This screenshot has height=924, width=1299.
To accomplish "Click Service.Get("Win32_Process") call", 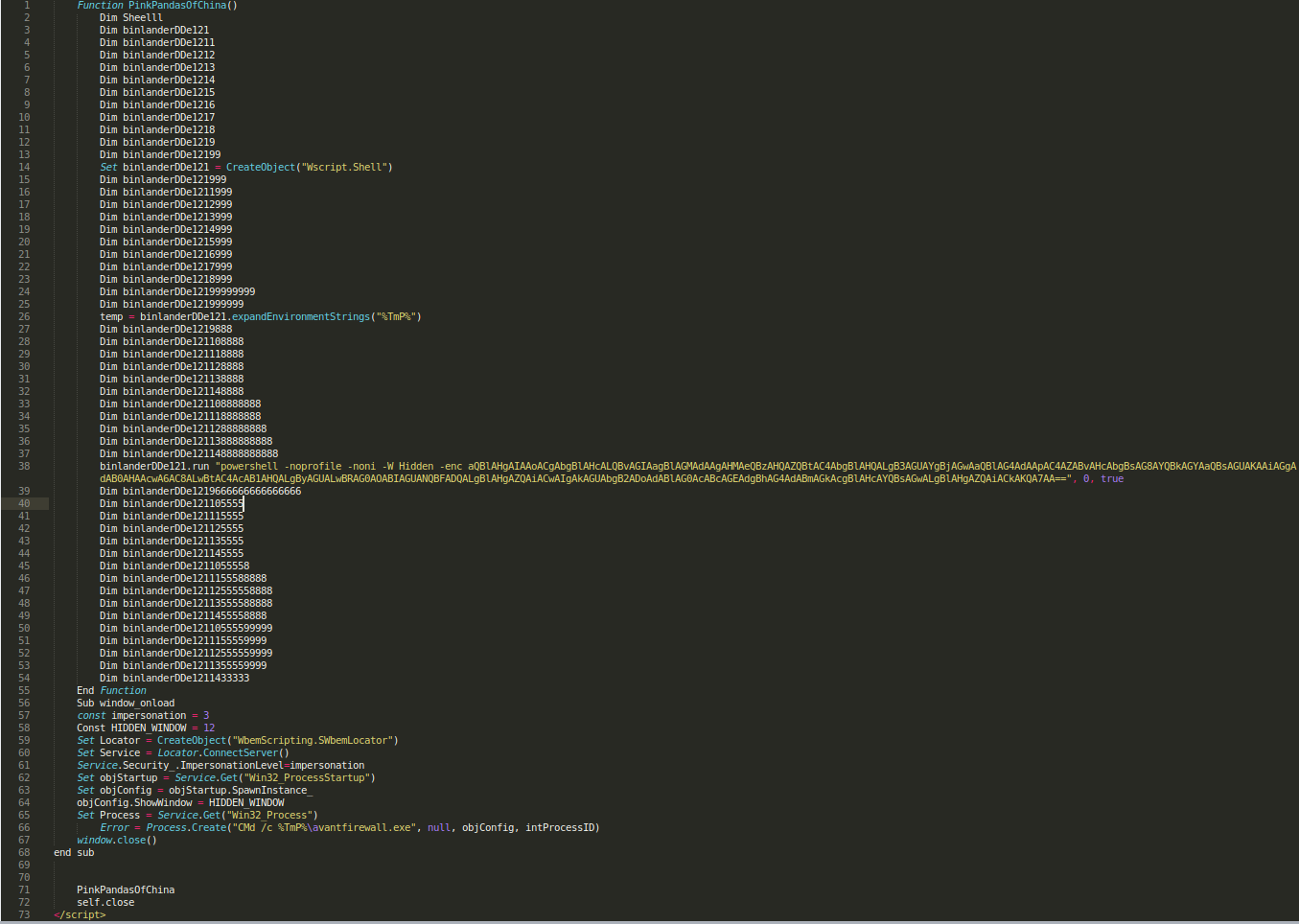I will (238, 815).
